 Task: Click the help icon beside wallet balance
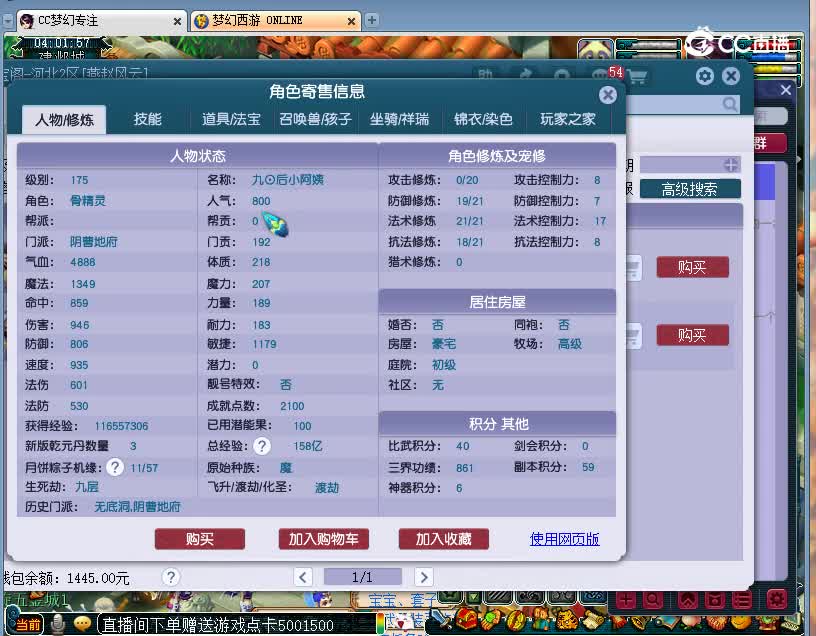[x=171, y=577]
